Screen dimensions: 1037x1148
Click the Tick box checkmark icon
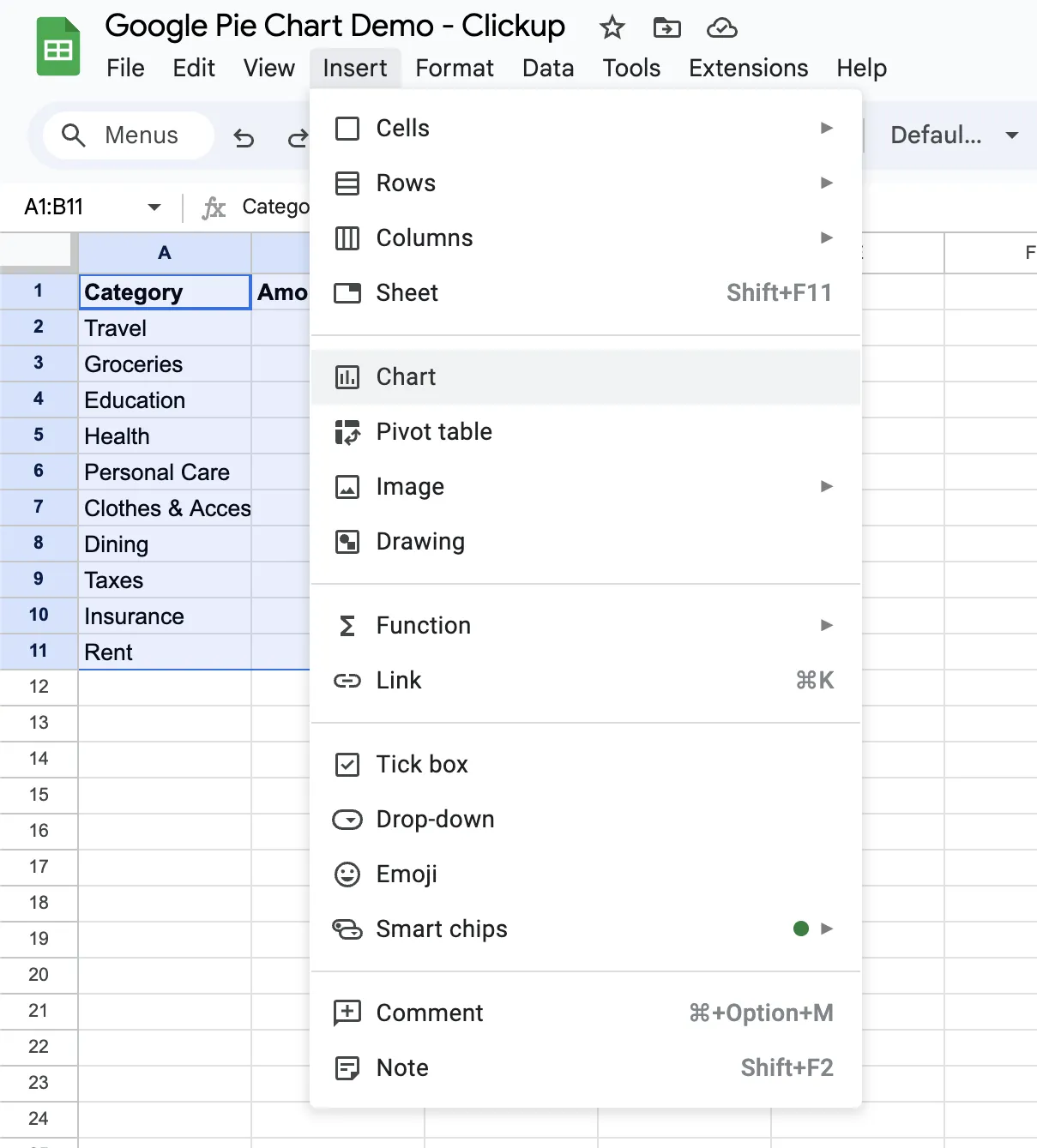pos(347,765)
